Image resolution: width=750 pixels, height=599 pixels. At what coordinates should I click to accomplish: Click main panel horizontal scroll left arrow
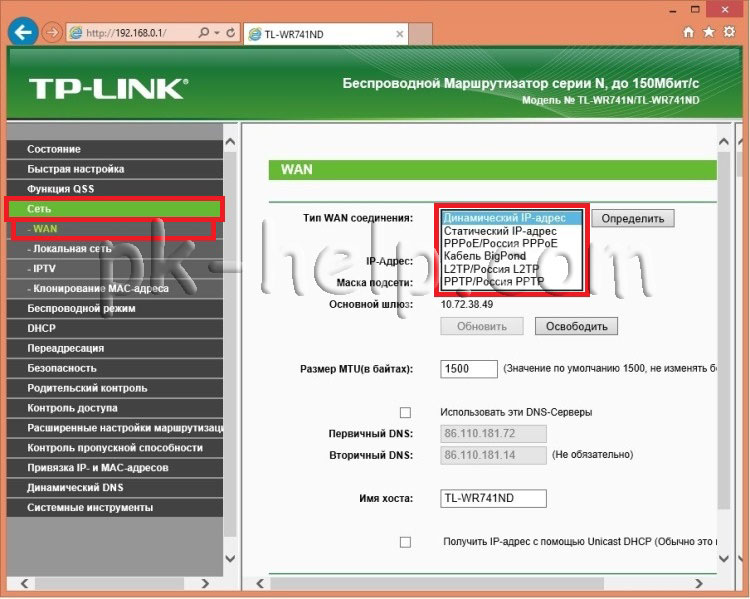[x=260, y=583]
